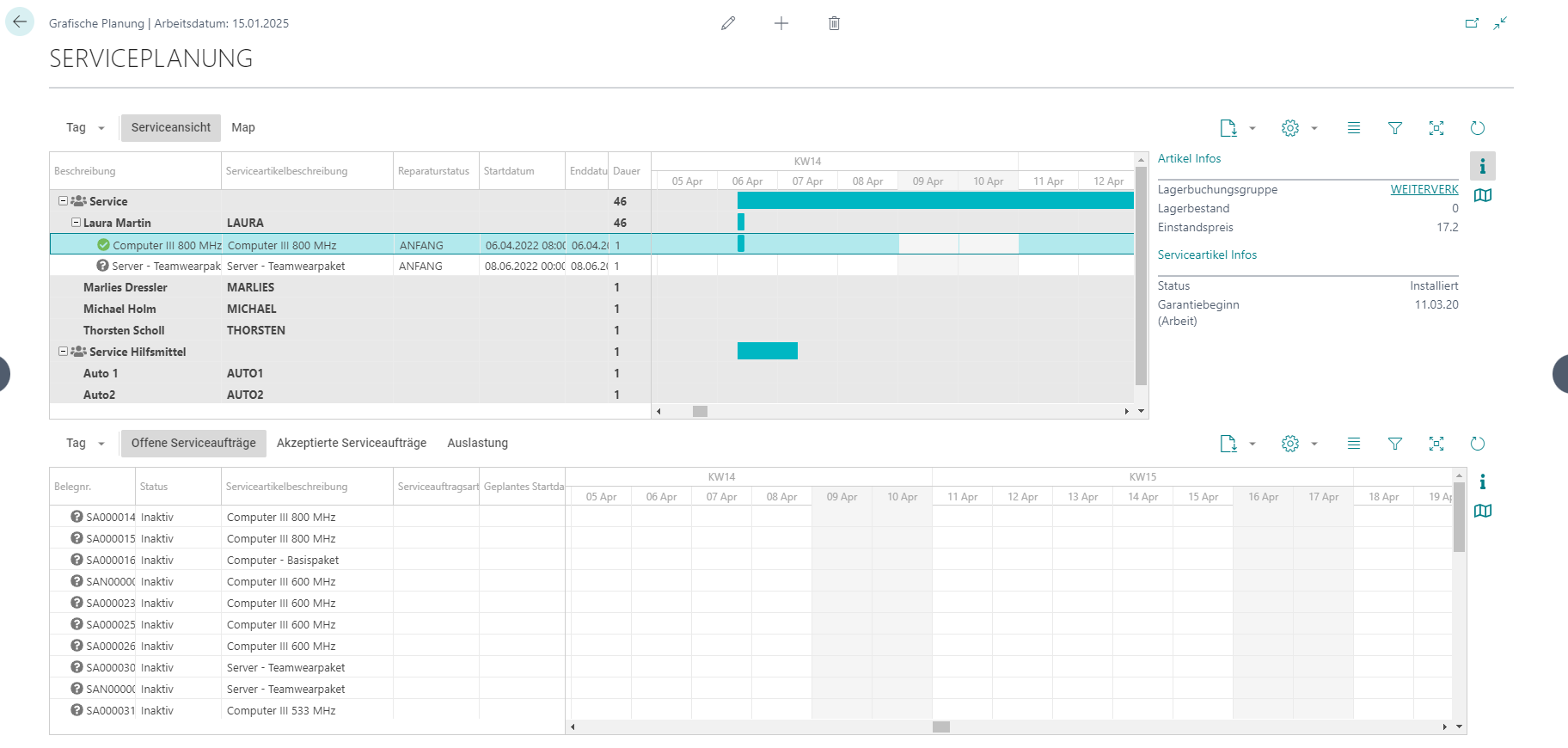
Task: Click Belegnr. column header
Action: (92, 487)
